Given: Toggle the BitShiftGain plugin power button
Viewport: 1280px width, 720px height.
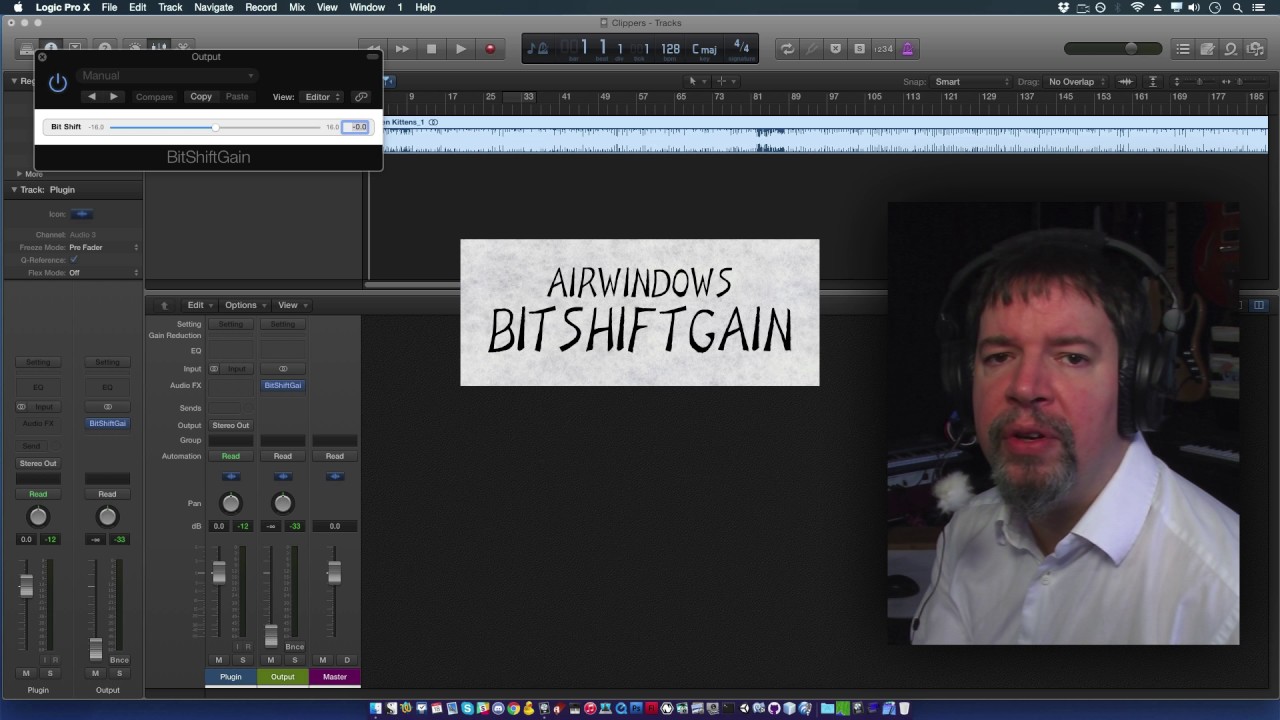Looking at the screenshot, I should [x=58, y=83].
